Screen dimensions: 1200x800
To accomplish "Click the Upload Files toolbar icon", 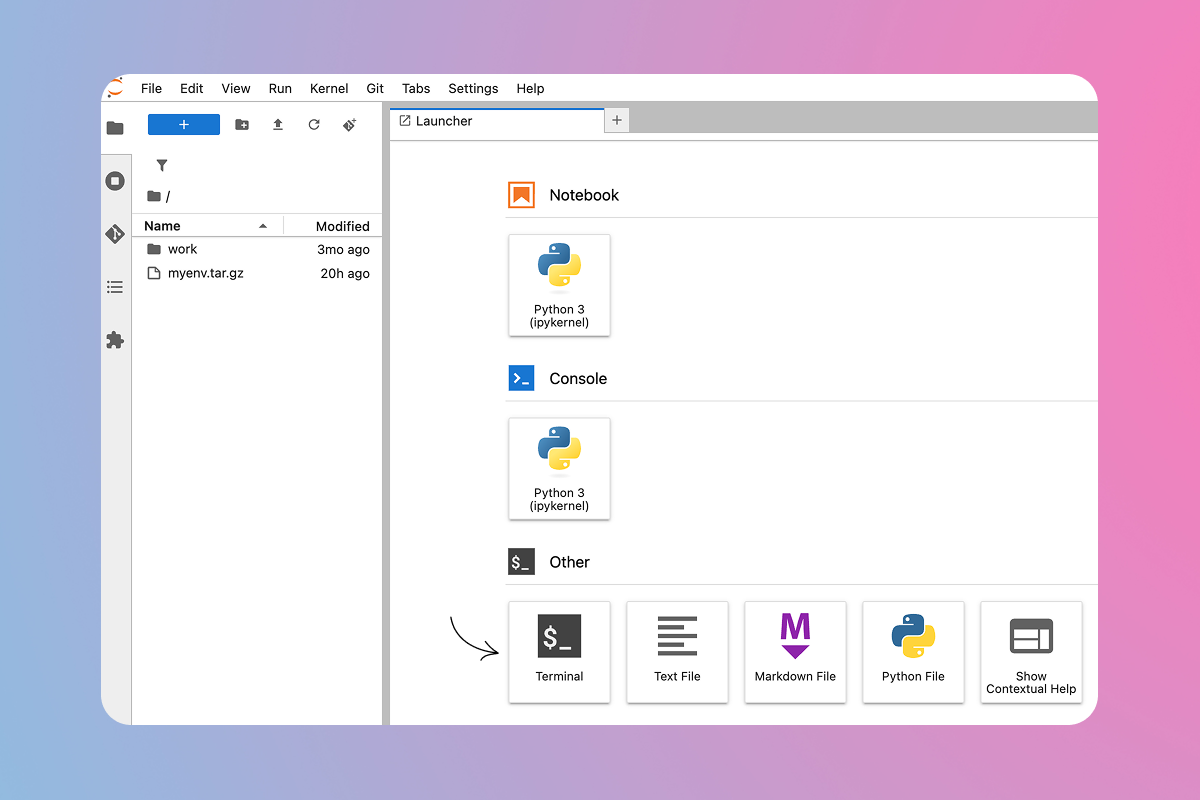I will pyautogui.click(x=278, y=124).
